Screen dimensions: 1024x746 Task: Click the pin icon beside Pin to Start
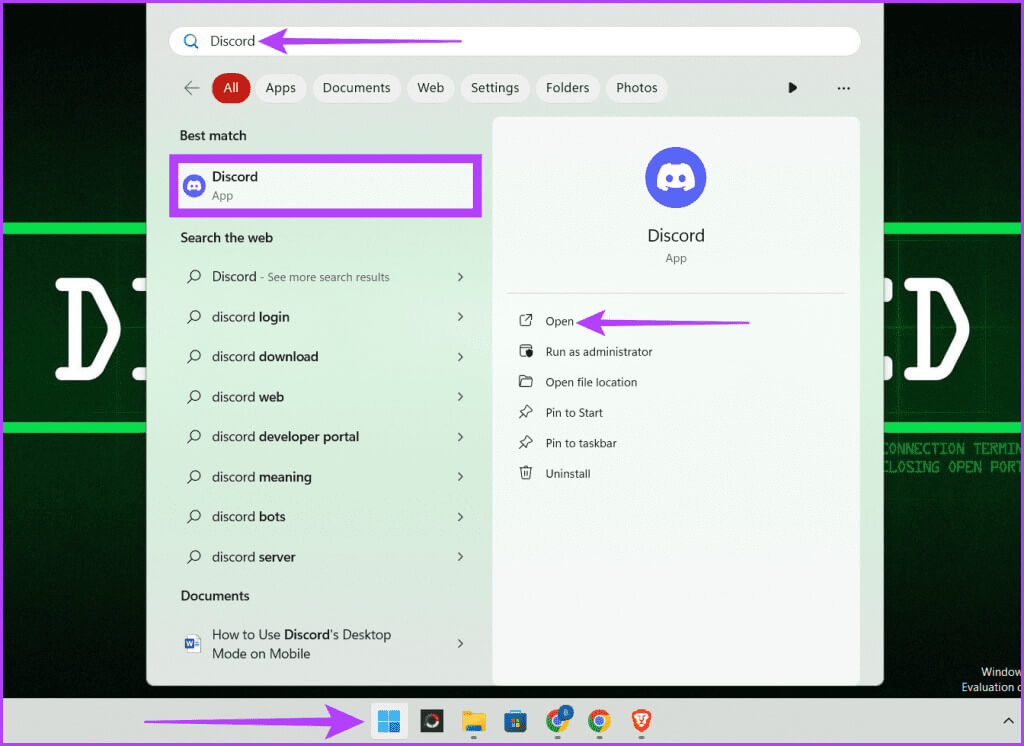click(x=526, y=412)
